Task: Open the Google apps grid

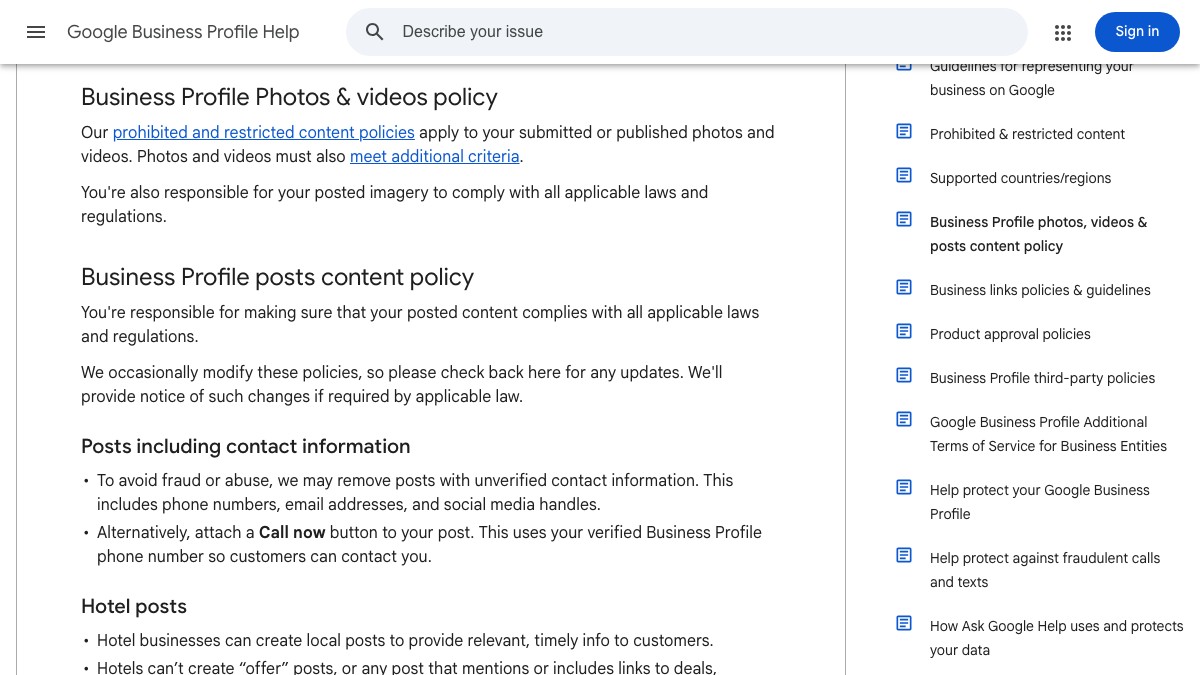Action: 1063,32
